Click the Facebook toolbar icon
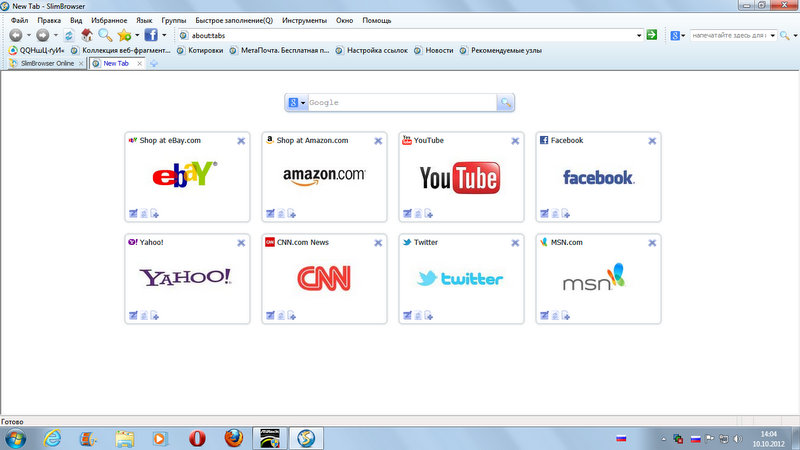The height and width of the screenshot is (450, 800). pyautogui.click(x=151, y=35)
